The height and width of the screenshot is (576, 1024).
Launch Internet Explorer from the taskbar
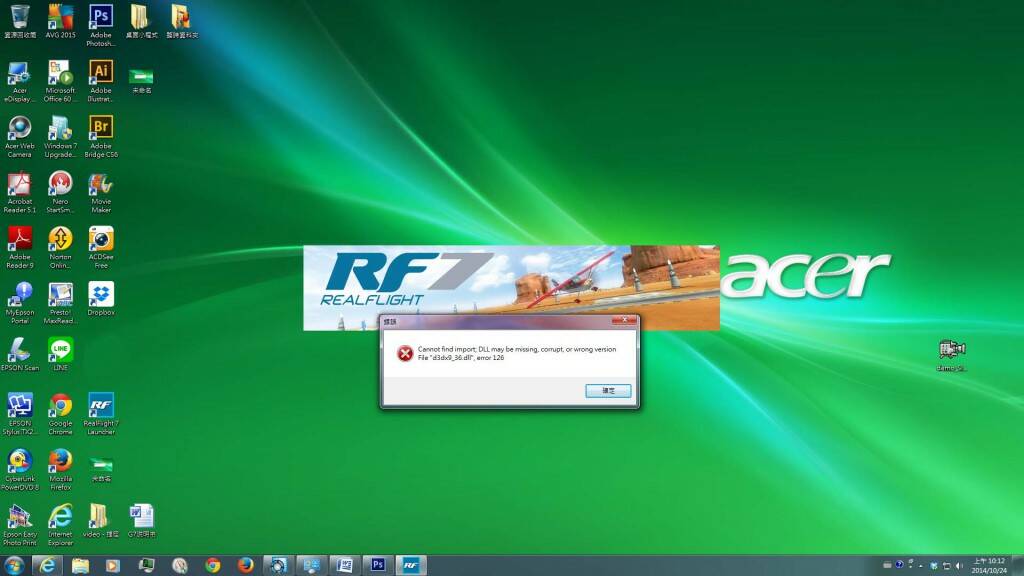click(47, 565)
